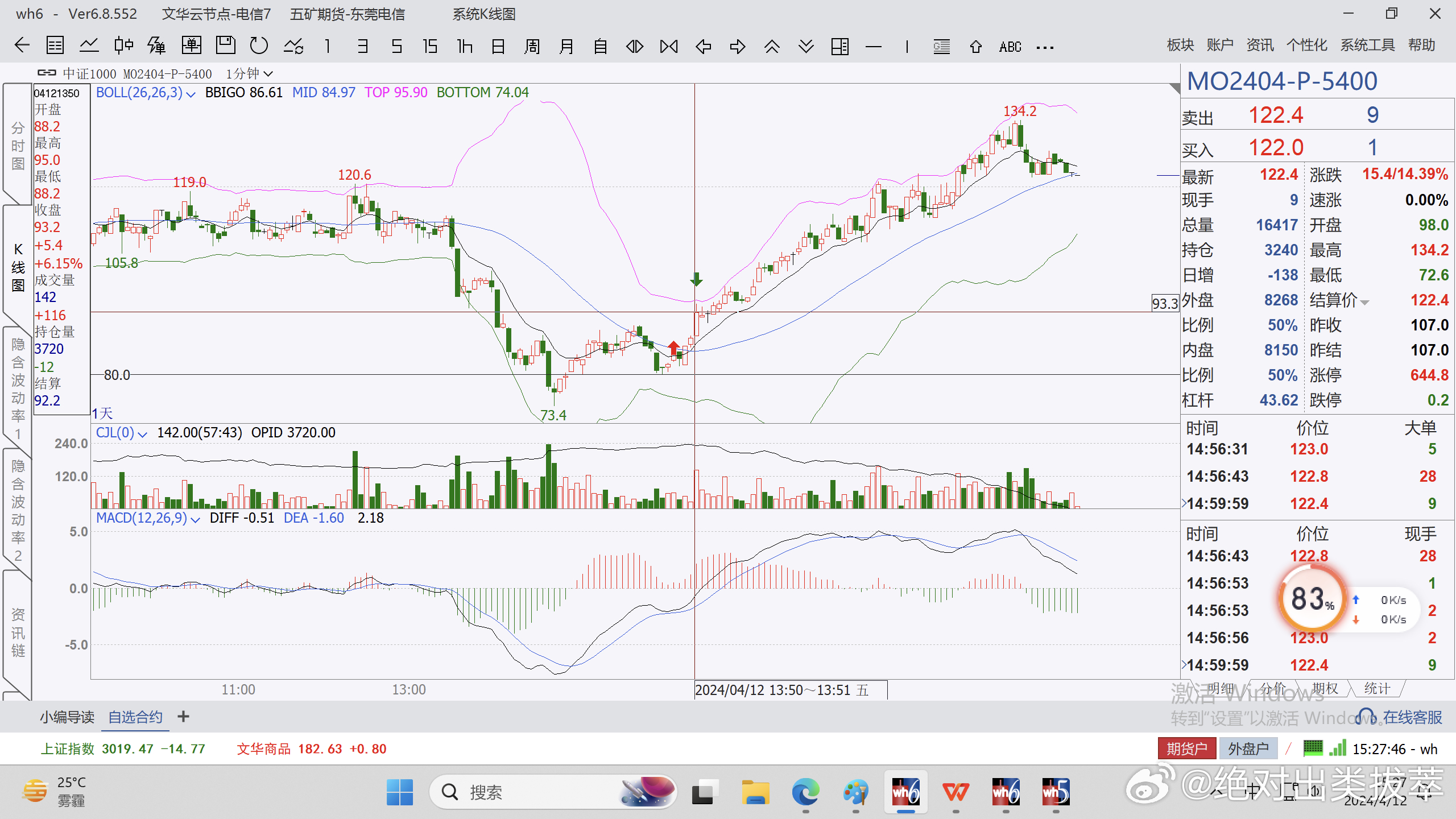Click the 外盘户 account button

click(1248, 748)
